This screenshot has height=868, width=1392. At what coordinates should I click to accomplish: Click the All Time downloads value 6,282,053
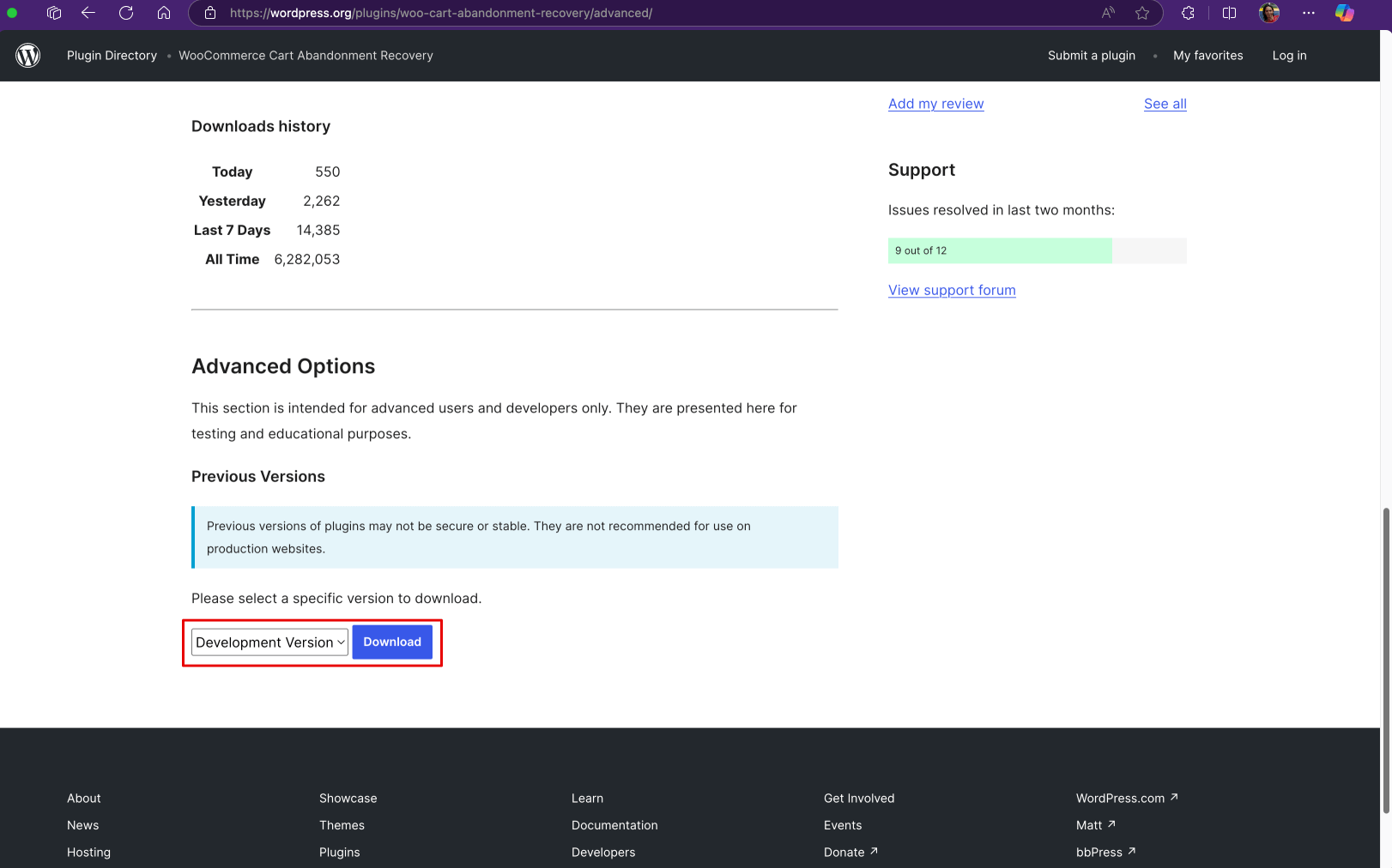tap(307, 259)
